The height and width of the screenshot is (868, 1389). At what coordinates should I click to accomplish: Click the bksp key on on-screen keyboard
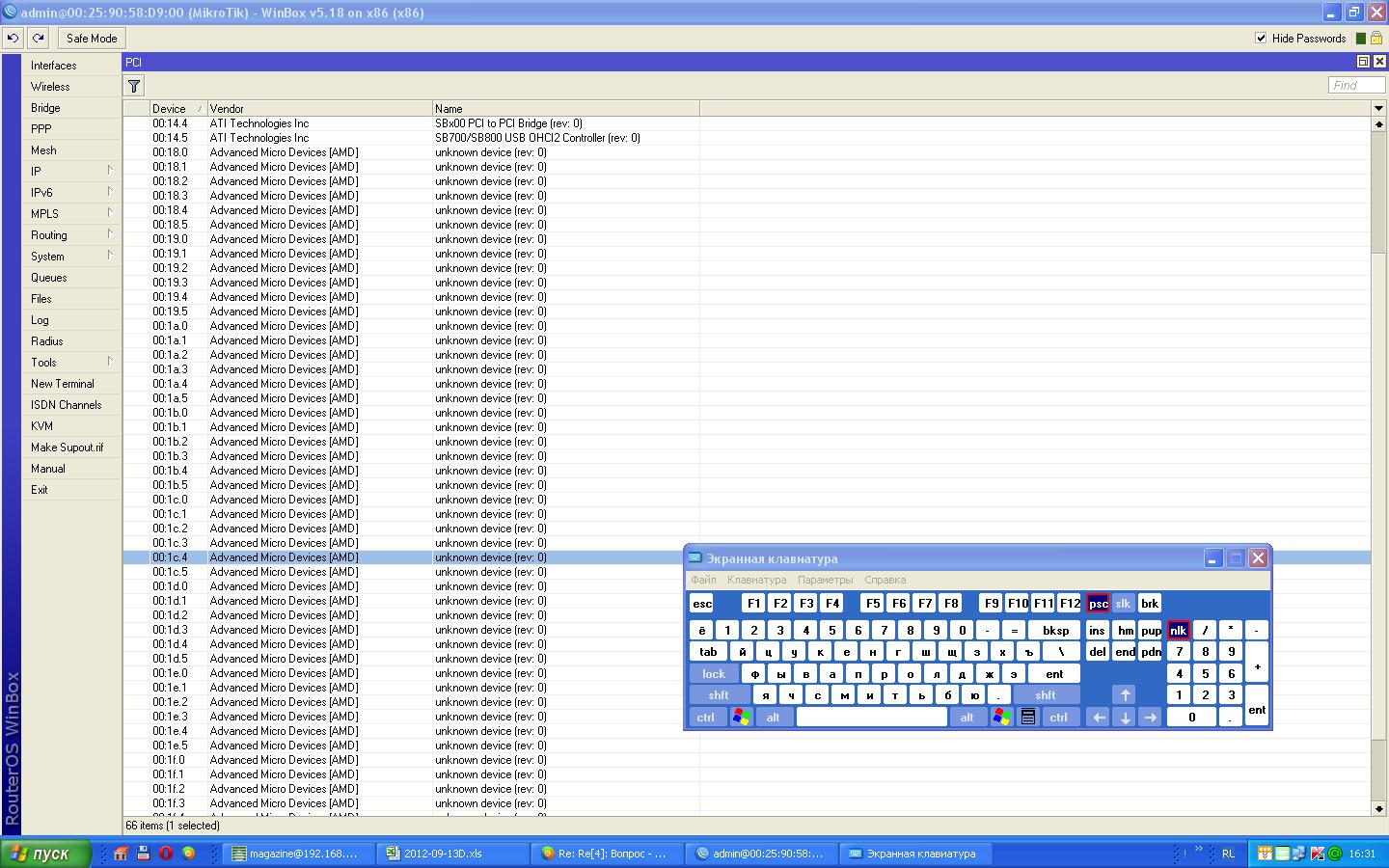click(1055, 630)
